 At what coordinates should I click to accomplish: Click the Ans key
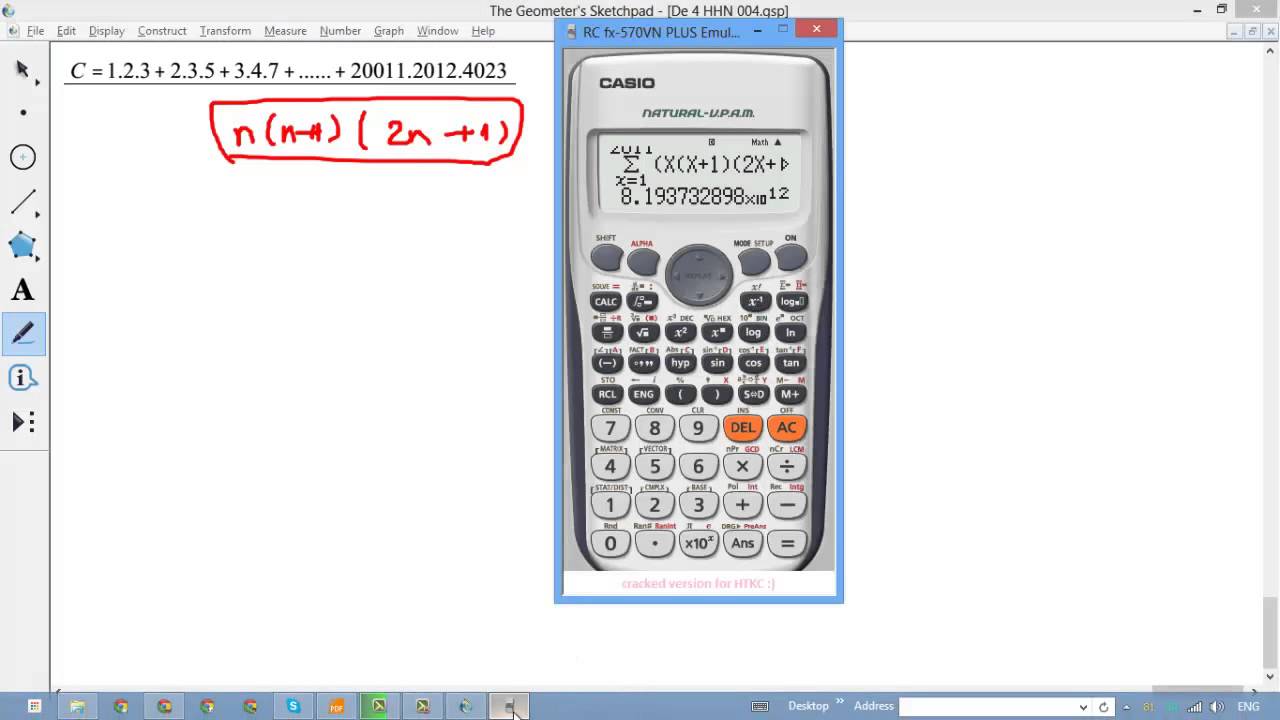click(742, 544)
